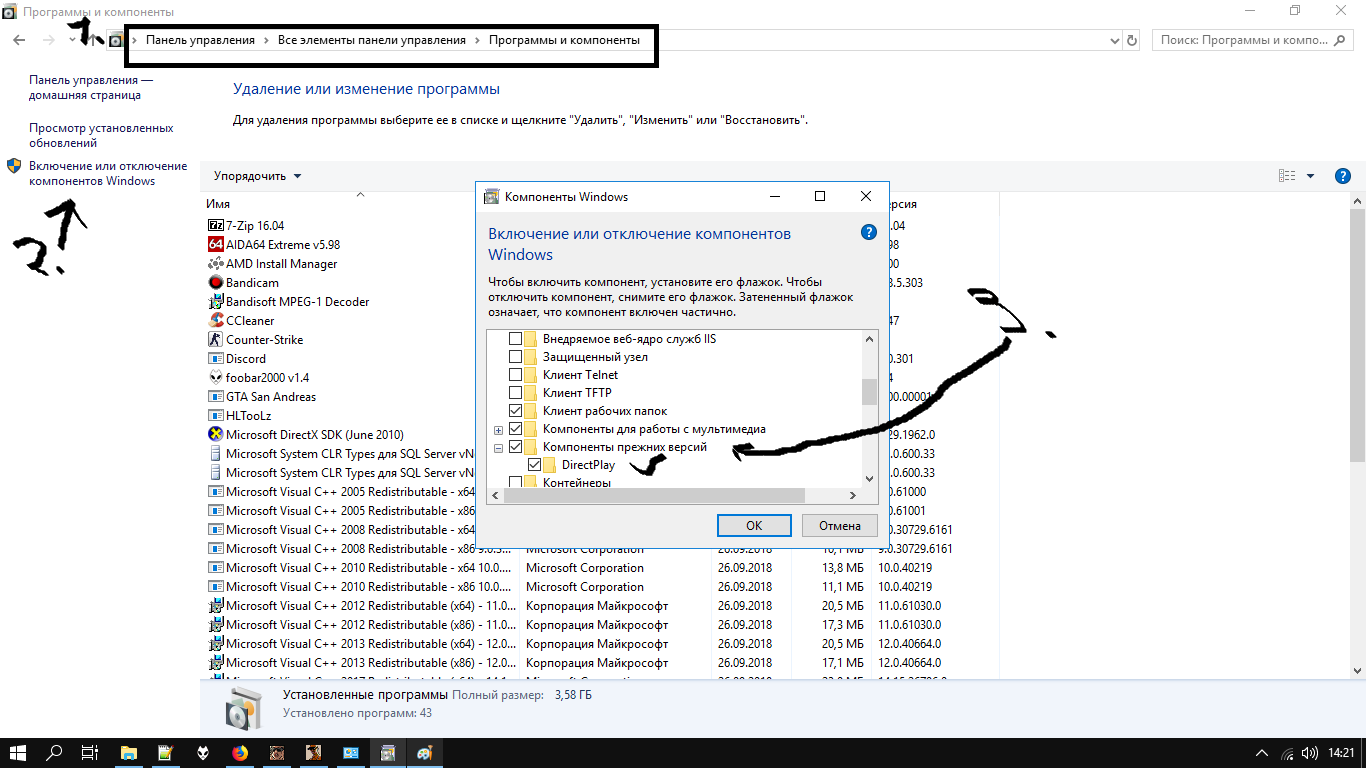
Task: Click the Programs and Features search box
Action: 1253,40
